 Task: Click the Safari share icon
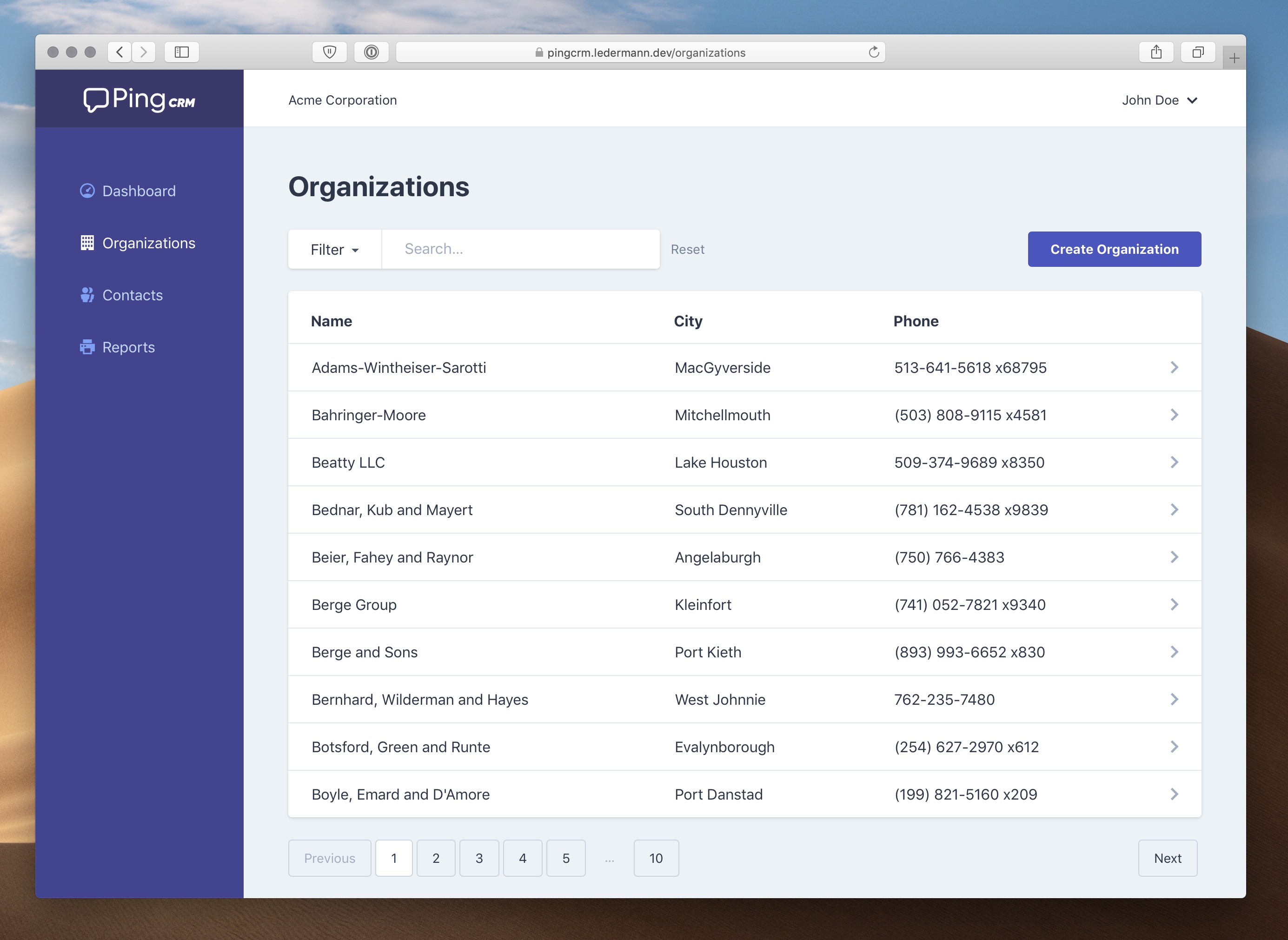click(x=1155, y=52)
